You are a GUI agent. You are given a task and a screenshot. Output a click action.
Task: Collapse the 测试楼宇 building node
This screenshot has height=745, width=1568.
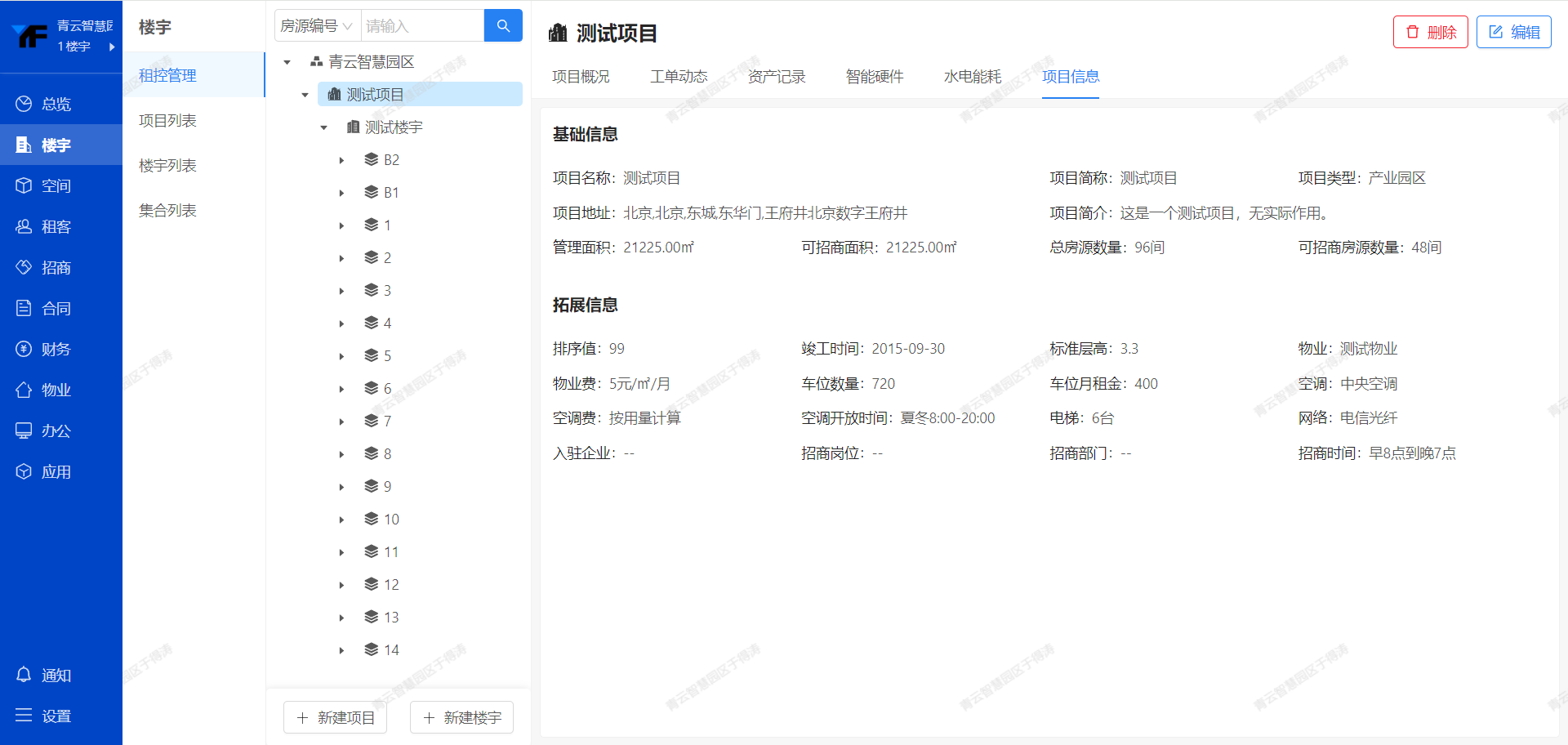point(323,127)
